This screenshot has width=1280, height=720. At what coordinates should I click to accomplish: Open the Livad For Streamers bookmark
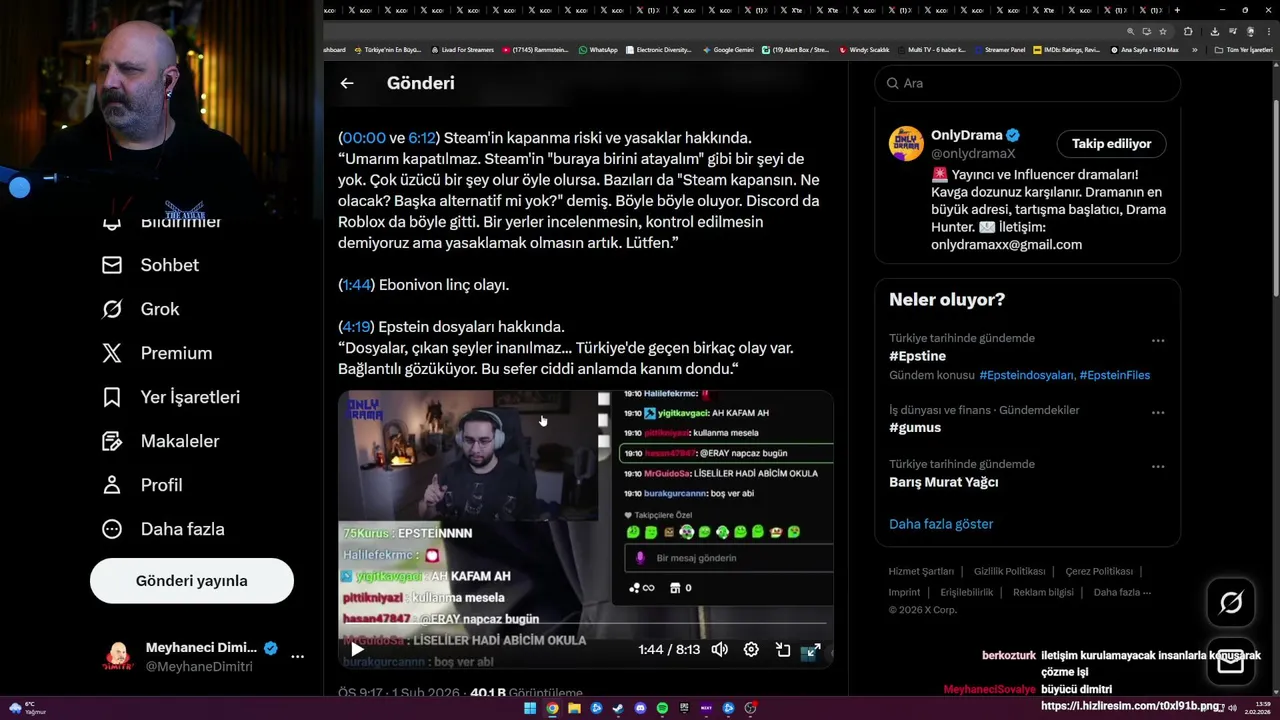point(463,50)
